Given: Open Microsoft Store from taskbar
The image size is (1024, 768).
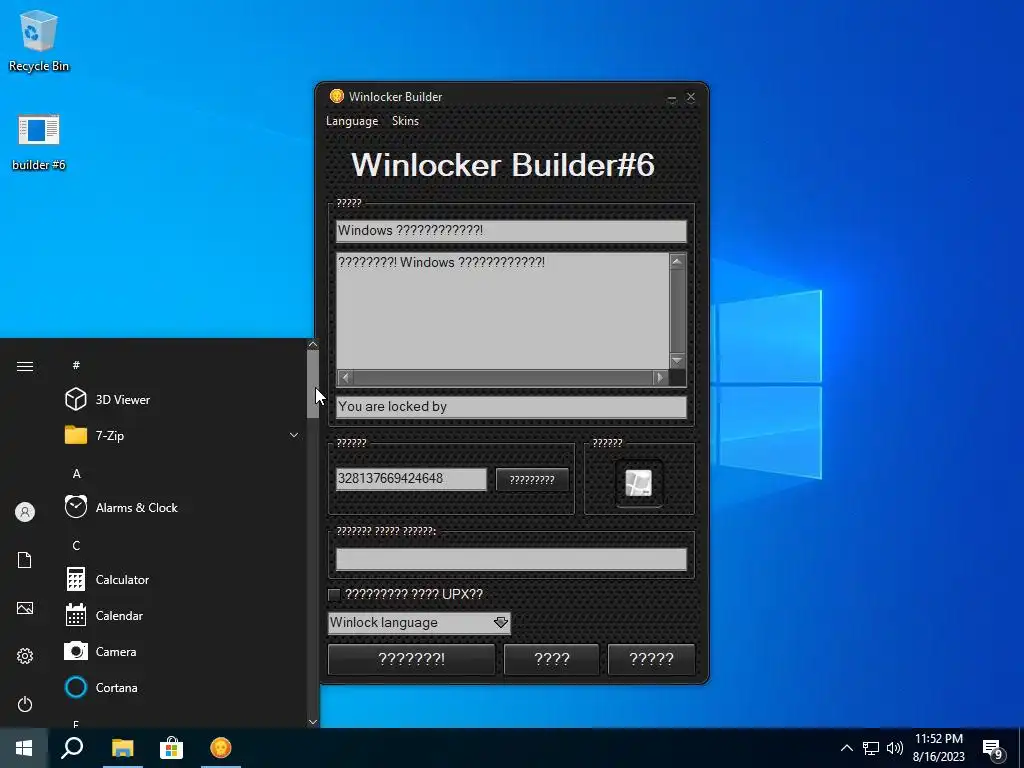Looking at the screenshot, I should [171, 748].
